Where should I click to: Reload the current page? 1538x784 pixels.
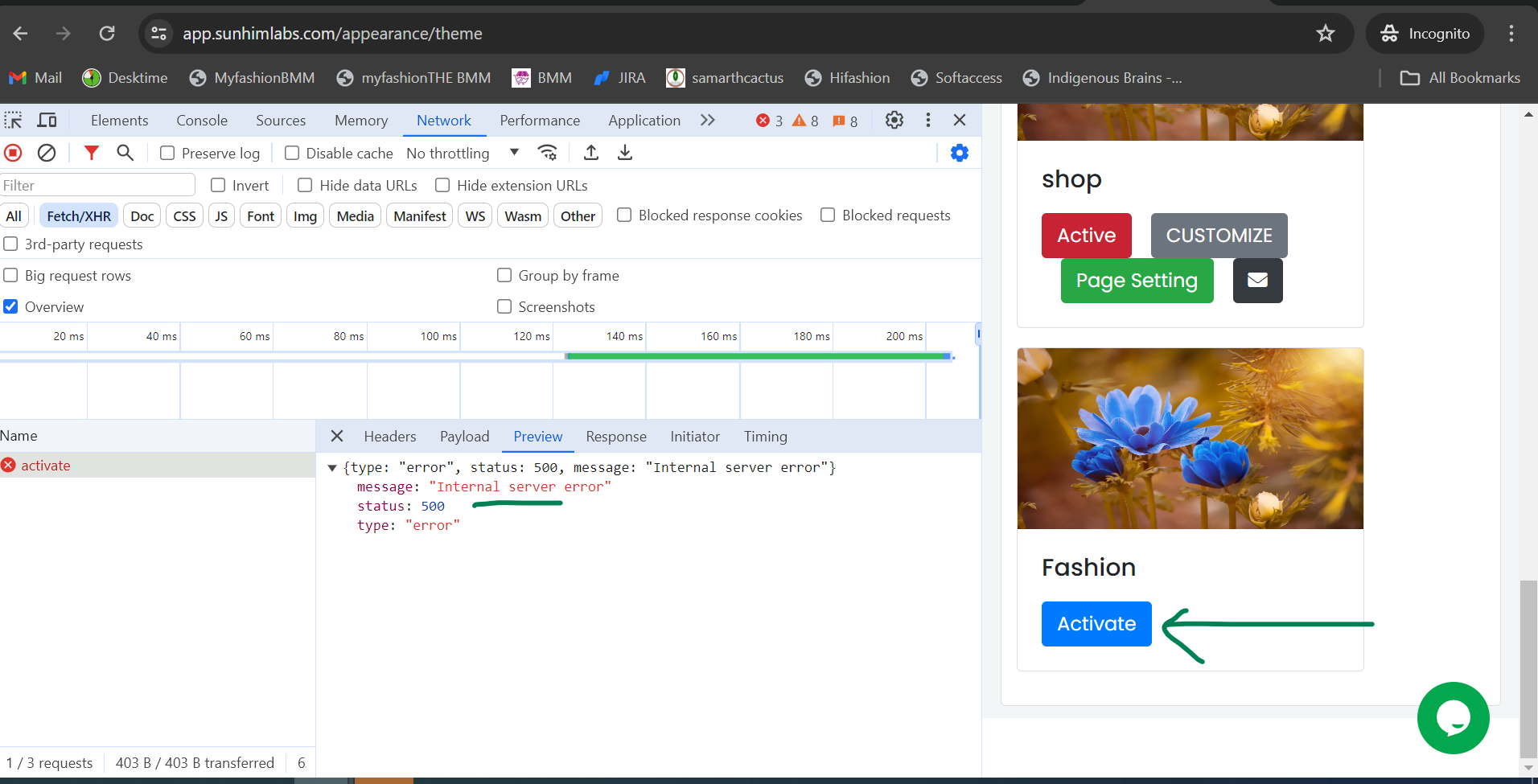pos(107,33)
